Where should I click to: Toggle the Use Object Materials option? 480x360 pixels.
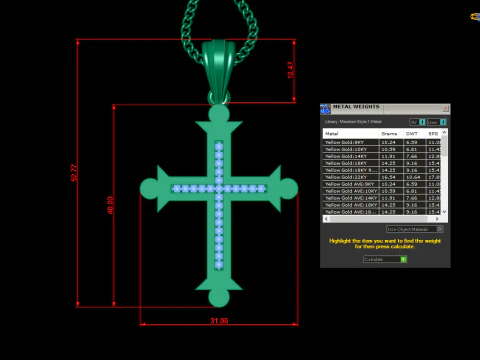[415, 229]
